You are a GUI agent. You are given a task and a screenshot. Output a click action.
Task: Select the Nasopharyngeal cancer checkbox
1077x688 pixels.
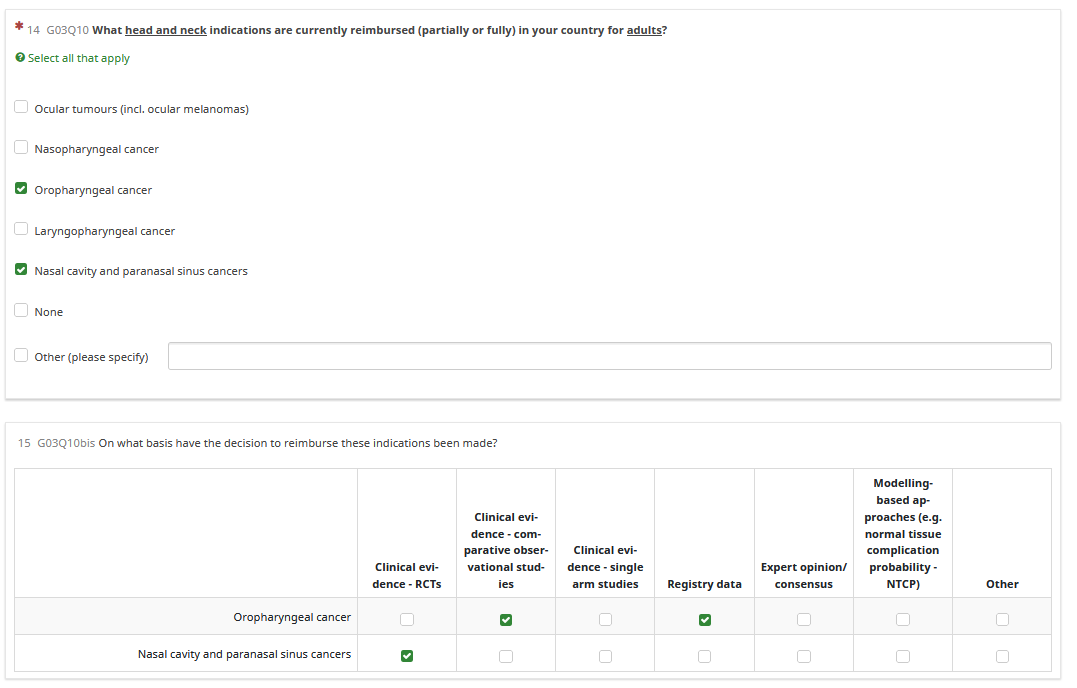coord(21,148)
